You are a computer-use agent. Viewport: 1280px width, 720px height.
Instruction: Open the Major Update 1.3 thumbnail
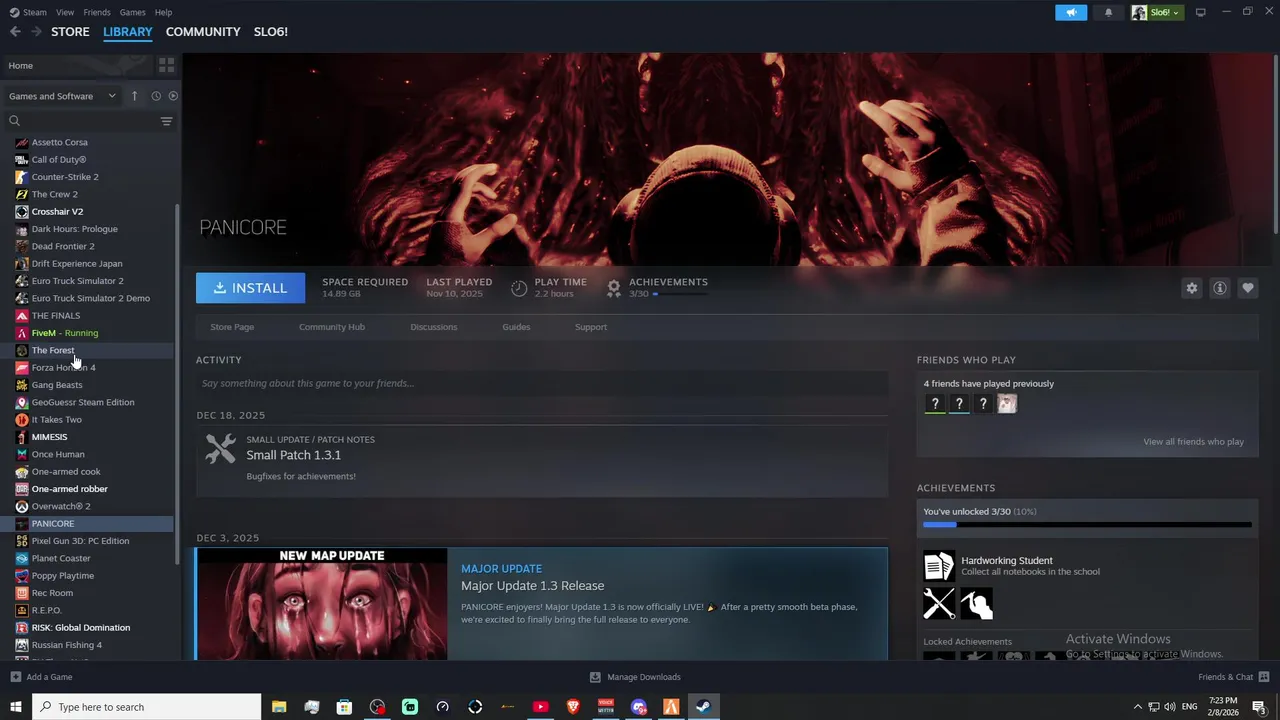322,604
